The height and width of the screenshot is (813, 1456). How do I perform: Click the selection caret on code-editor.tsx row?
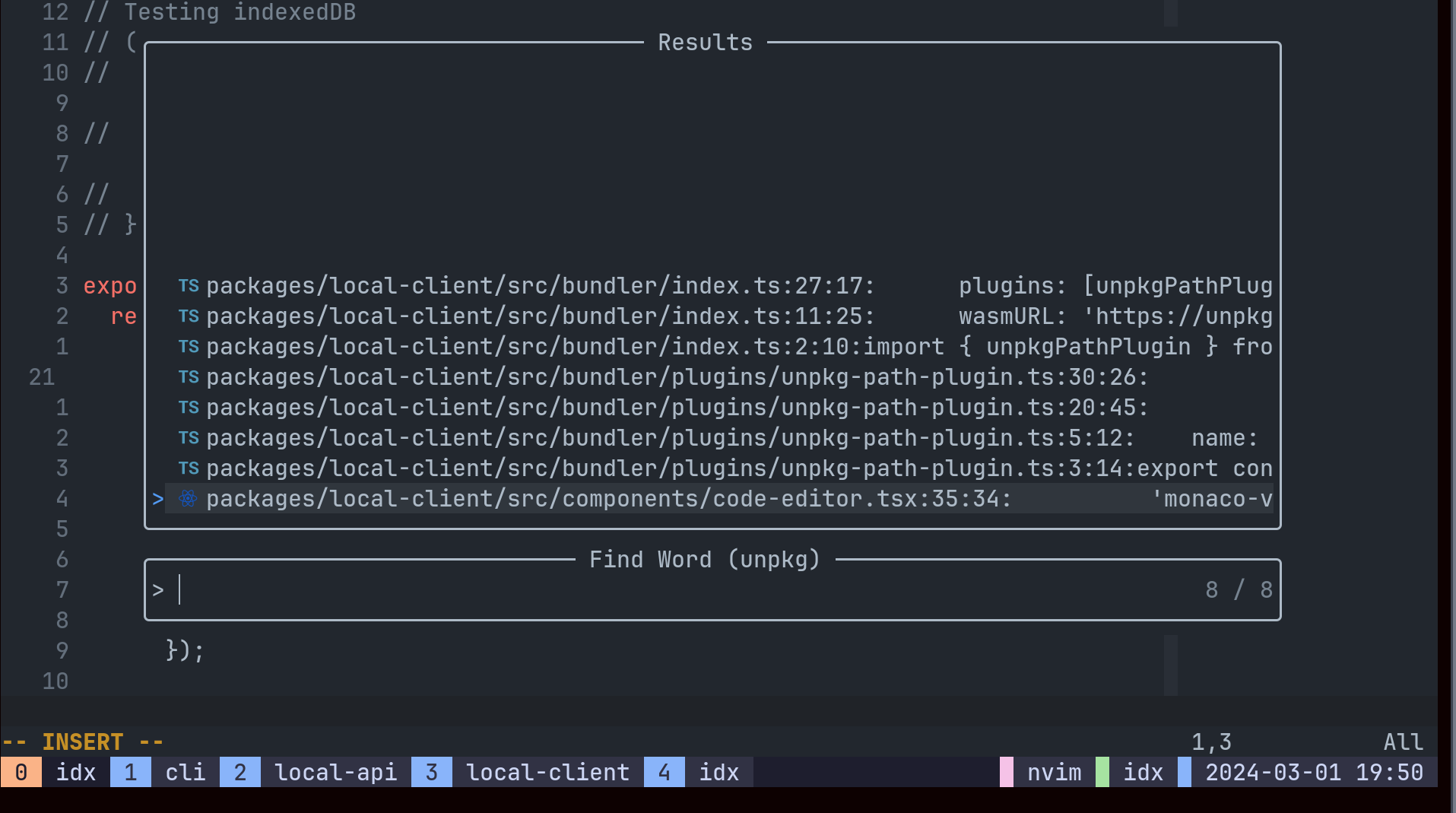(157, 499)
